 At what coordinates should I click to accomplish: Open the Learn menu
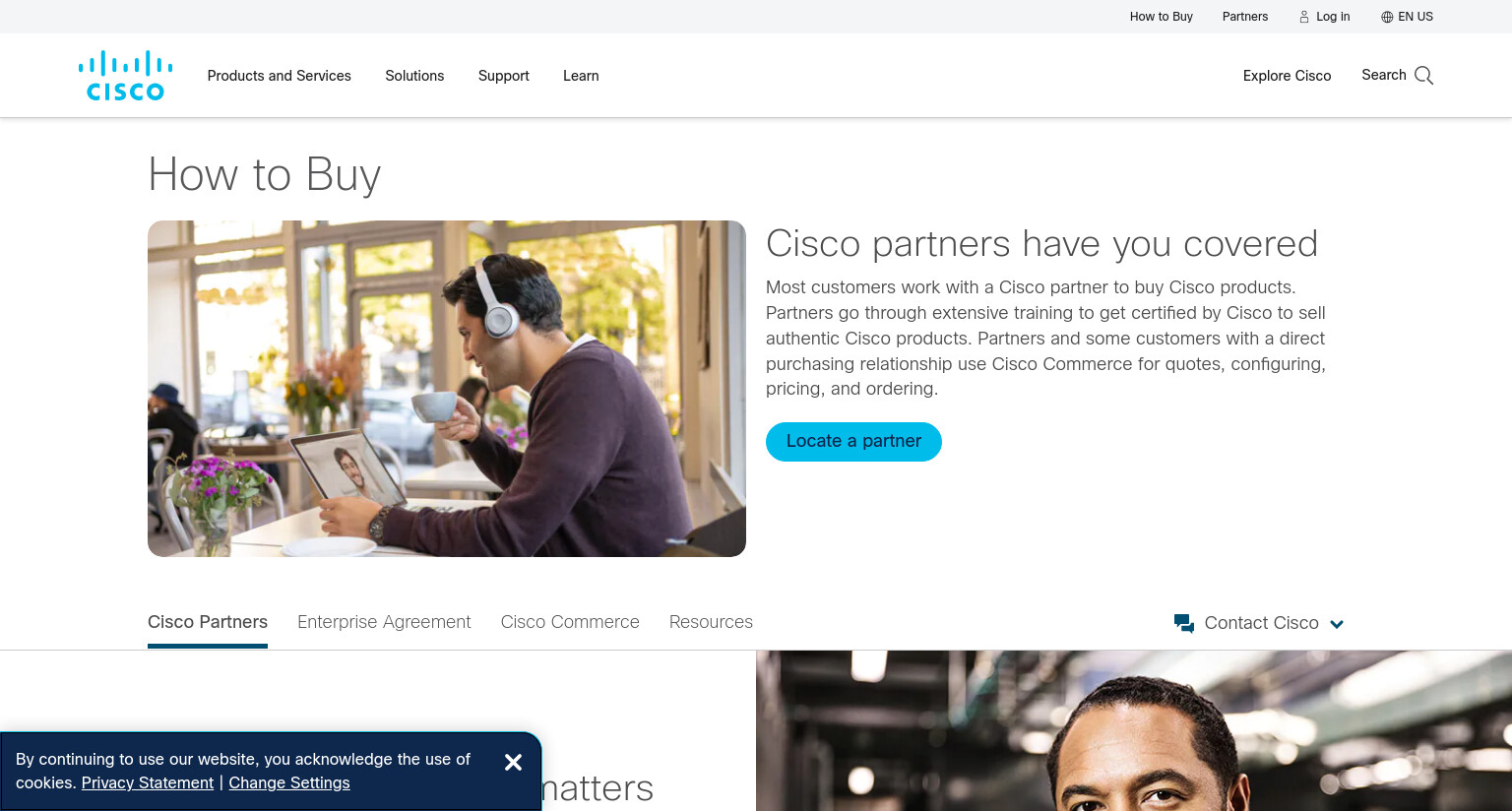tap(581, 76)
